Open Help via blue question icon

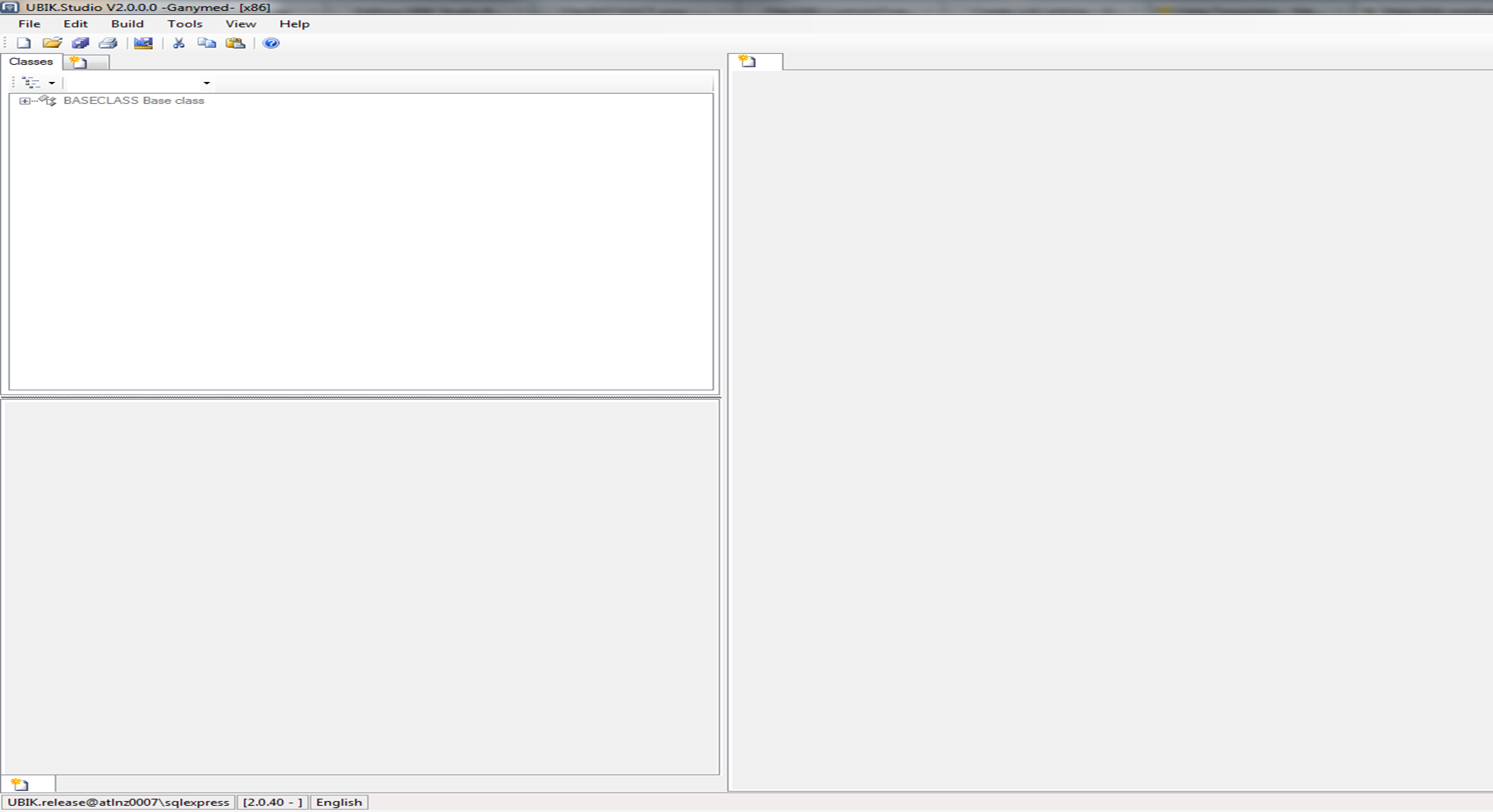pyautogui.click(x=271, y=43)
